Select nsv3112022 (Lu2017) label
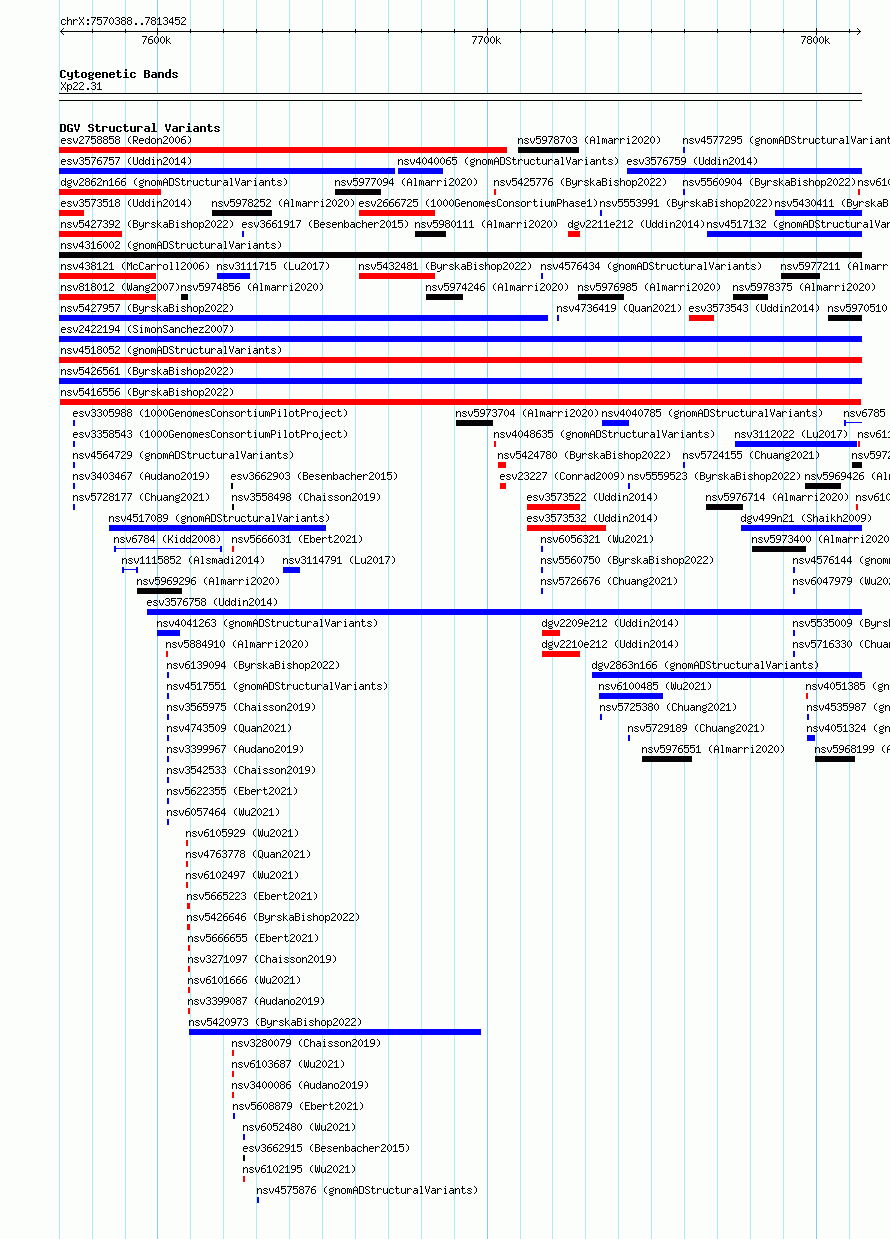The image size is (890, 1239). (791, 435)
